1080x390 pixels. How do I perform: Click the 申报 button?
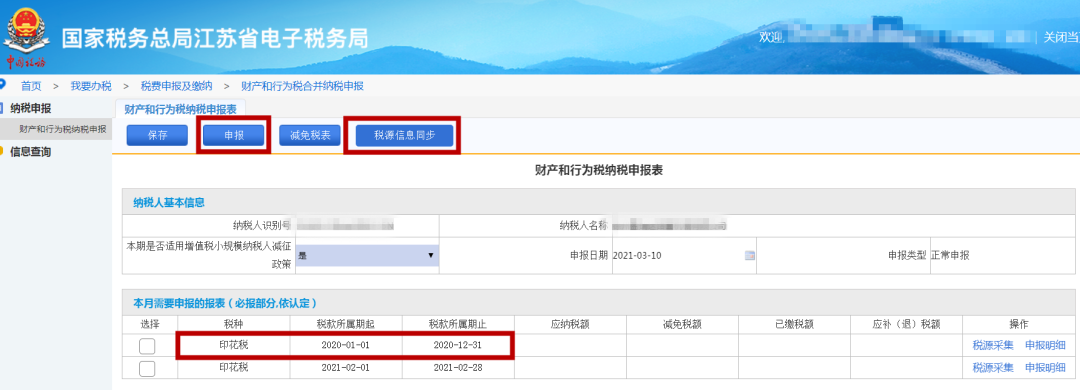click(x=234, y=135)
